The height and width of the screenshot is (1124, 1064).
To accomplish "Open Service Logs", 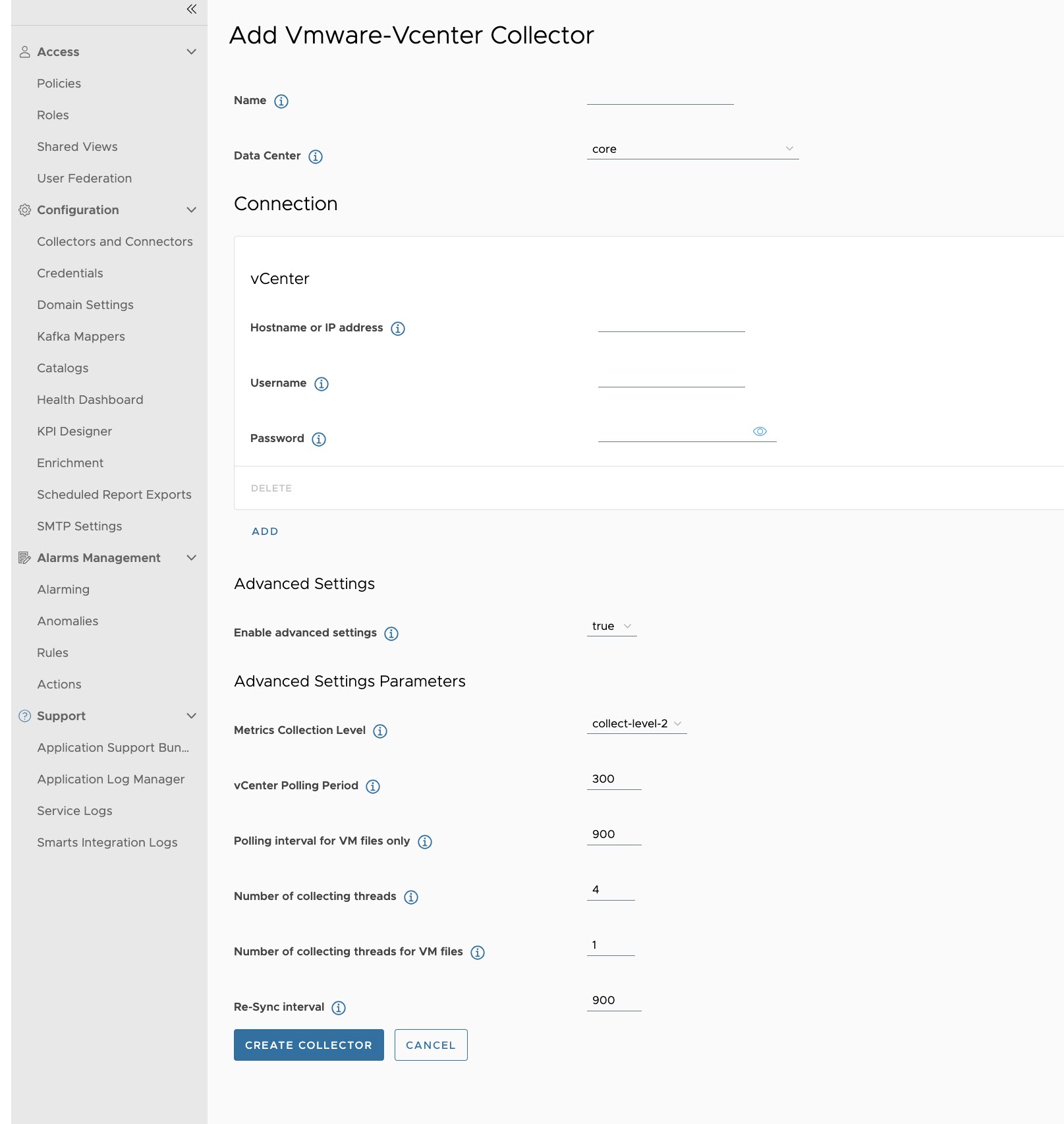I will pyautogui.click(x=74, y=811).
